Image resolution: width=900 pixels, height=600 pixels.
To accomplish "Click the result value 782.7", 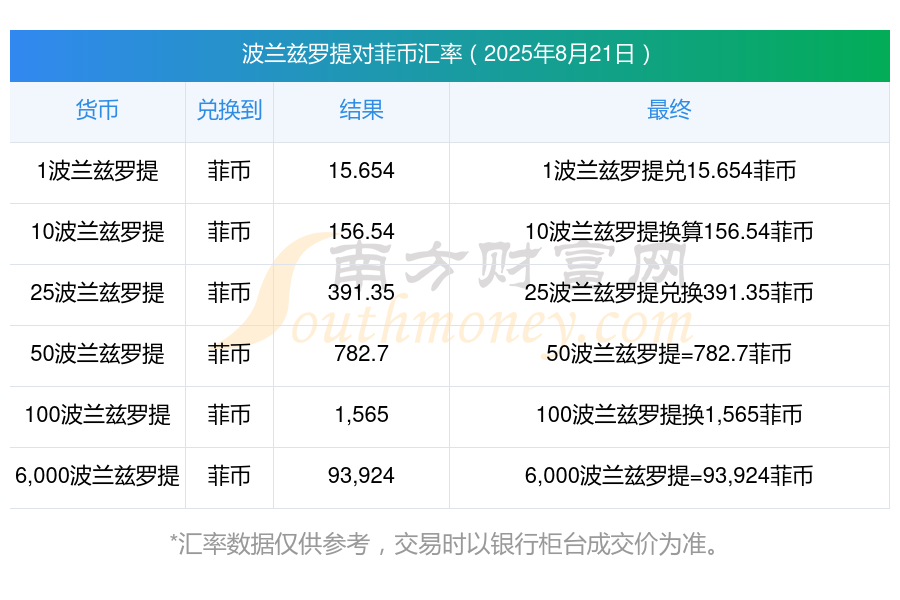I will tap(361, 354).
